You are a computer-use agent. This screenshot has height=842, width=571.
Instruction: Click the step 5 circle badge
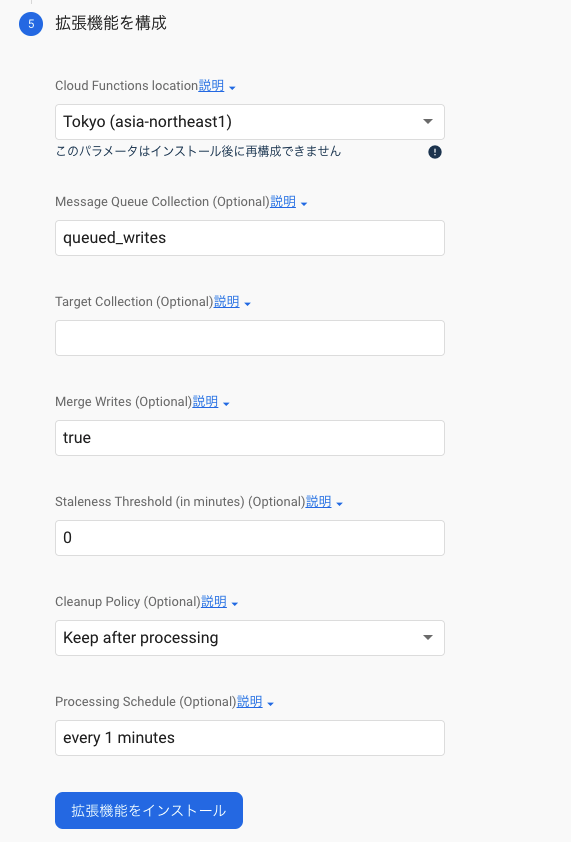(x=31, y=24)
